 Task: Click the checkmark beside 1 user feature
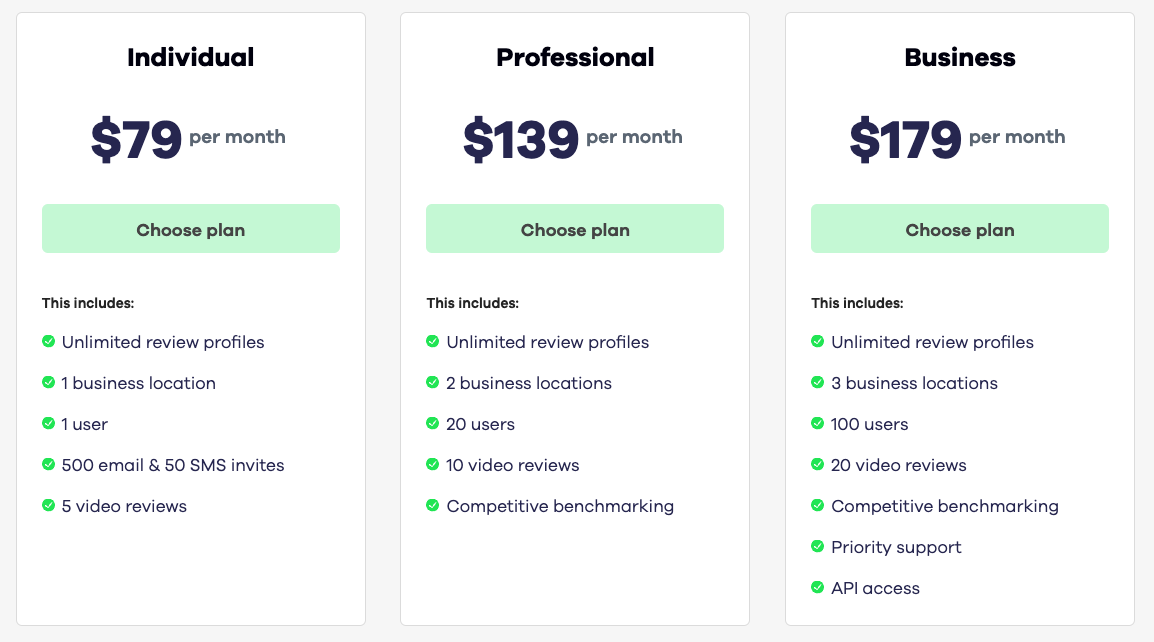(48, 424)
